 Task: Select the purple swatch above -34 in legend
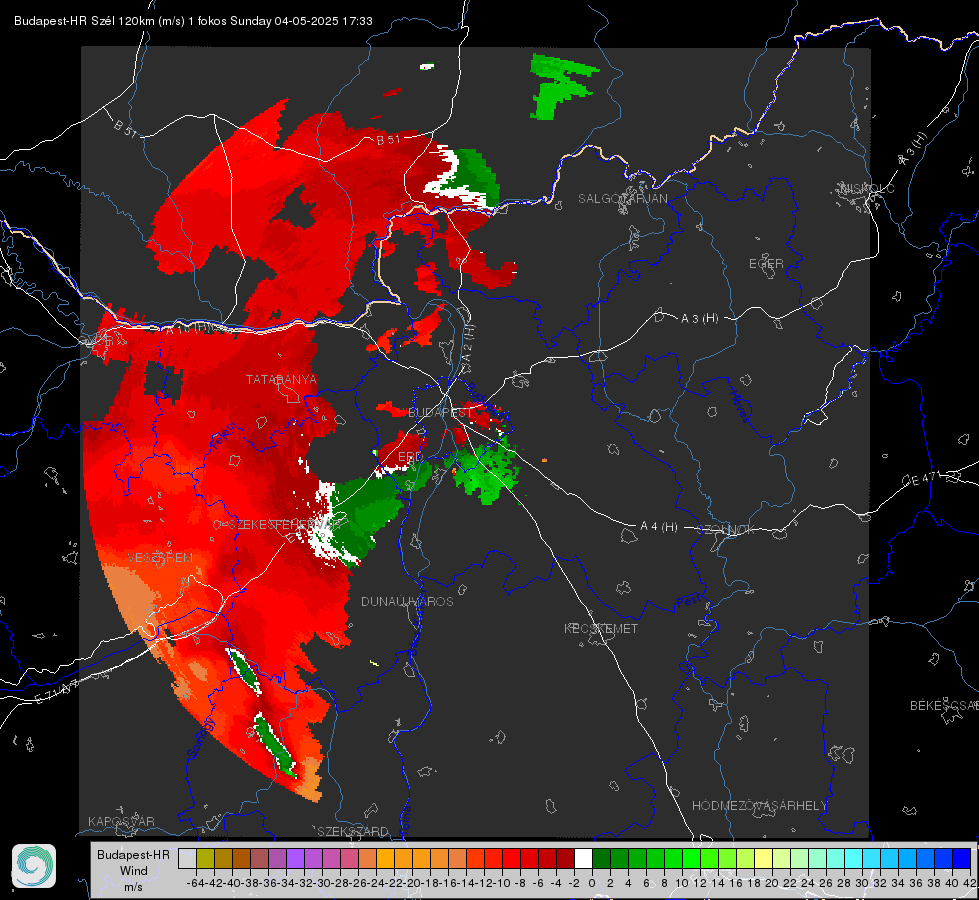click(x=295, y=858)
